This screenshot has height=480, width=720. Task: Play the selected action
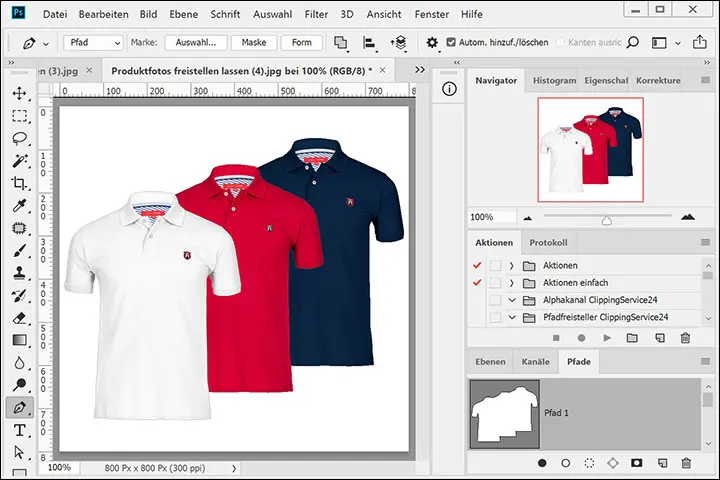point(606,338)
